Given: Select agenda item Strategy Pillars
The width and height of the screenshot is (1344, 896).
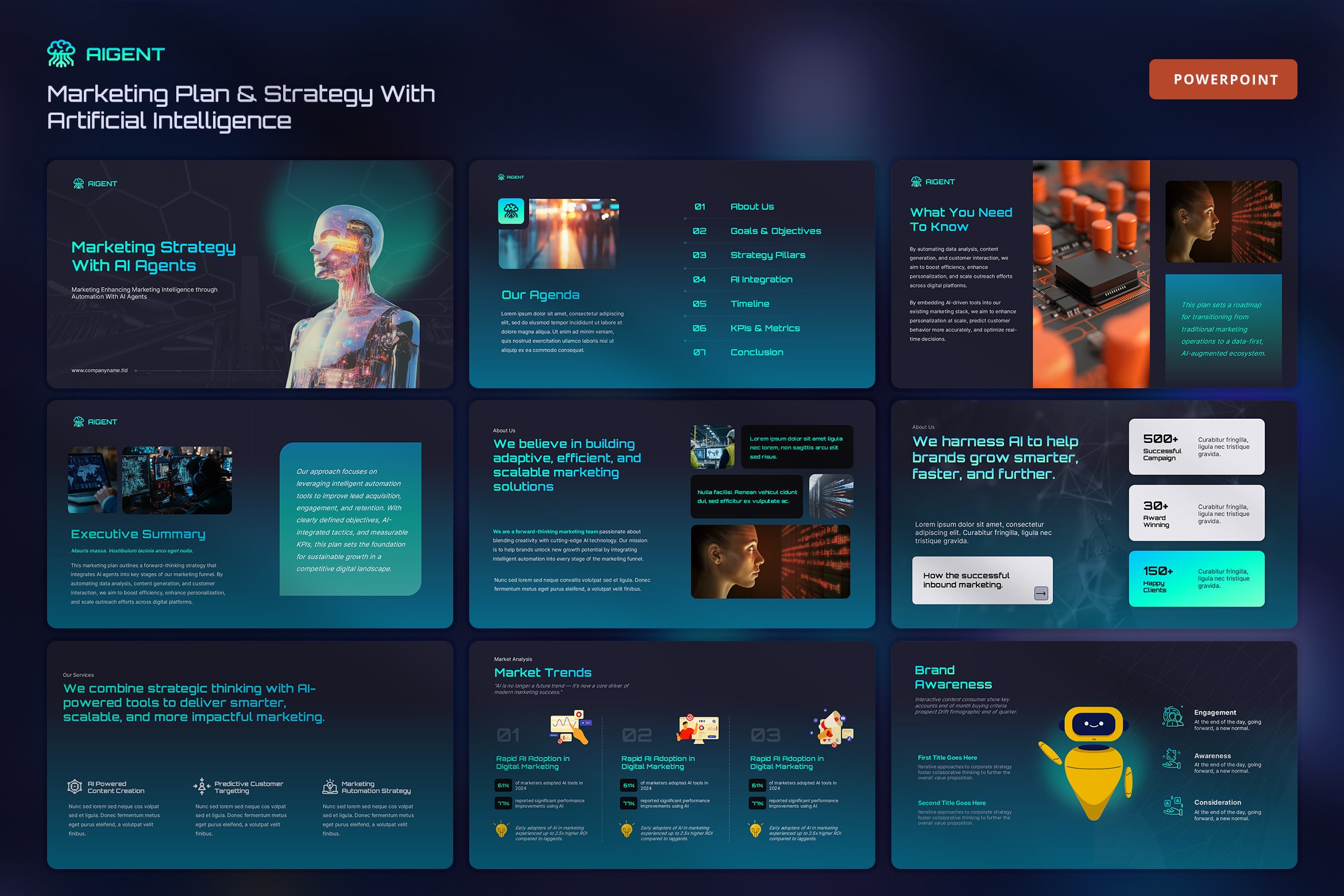Looking at the screenshot, I should click(767, 255).
